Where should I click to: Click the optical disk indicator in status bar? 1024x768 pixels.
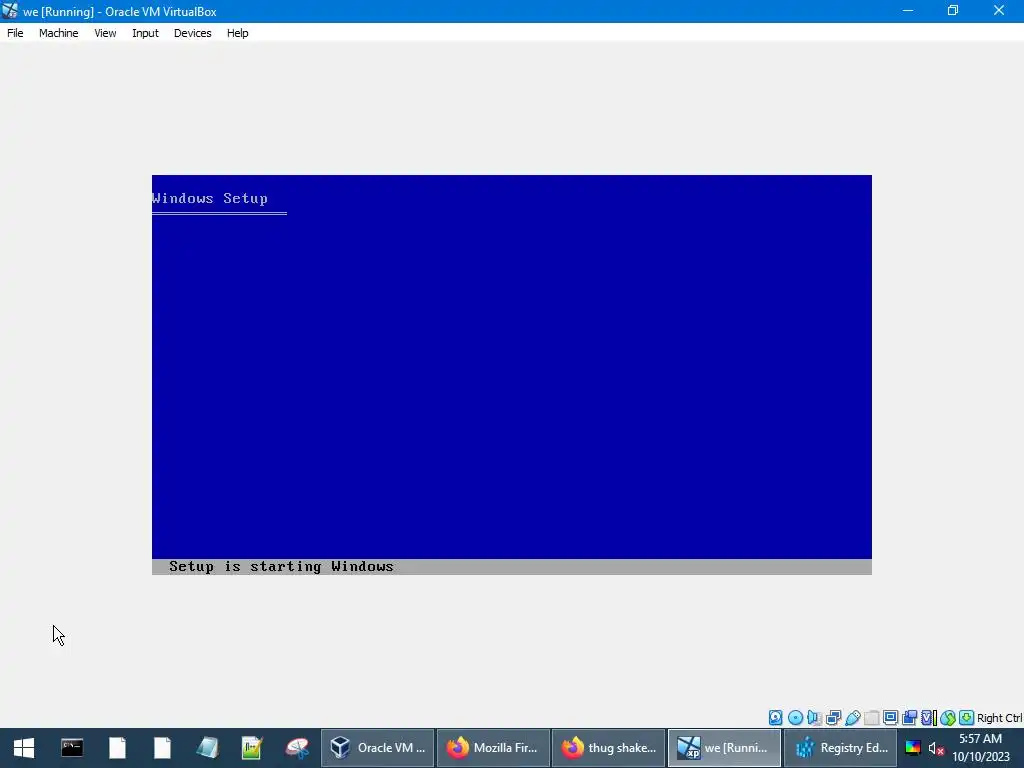[795, 718]
